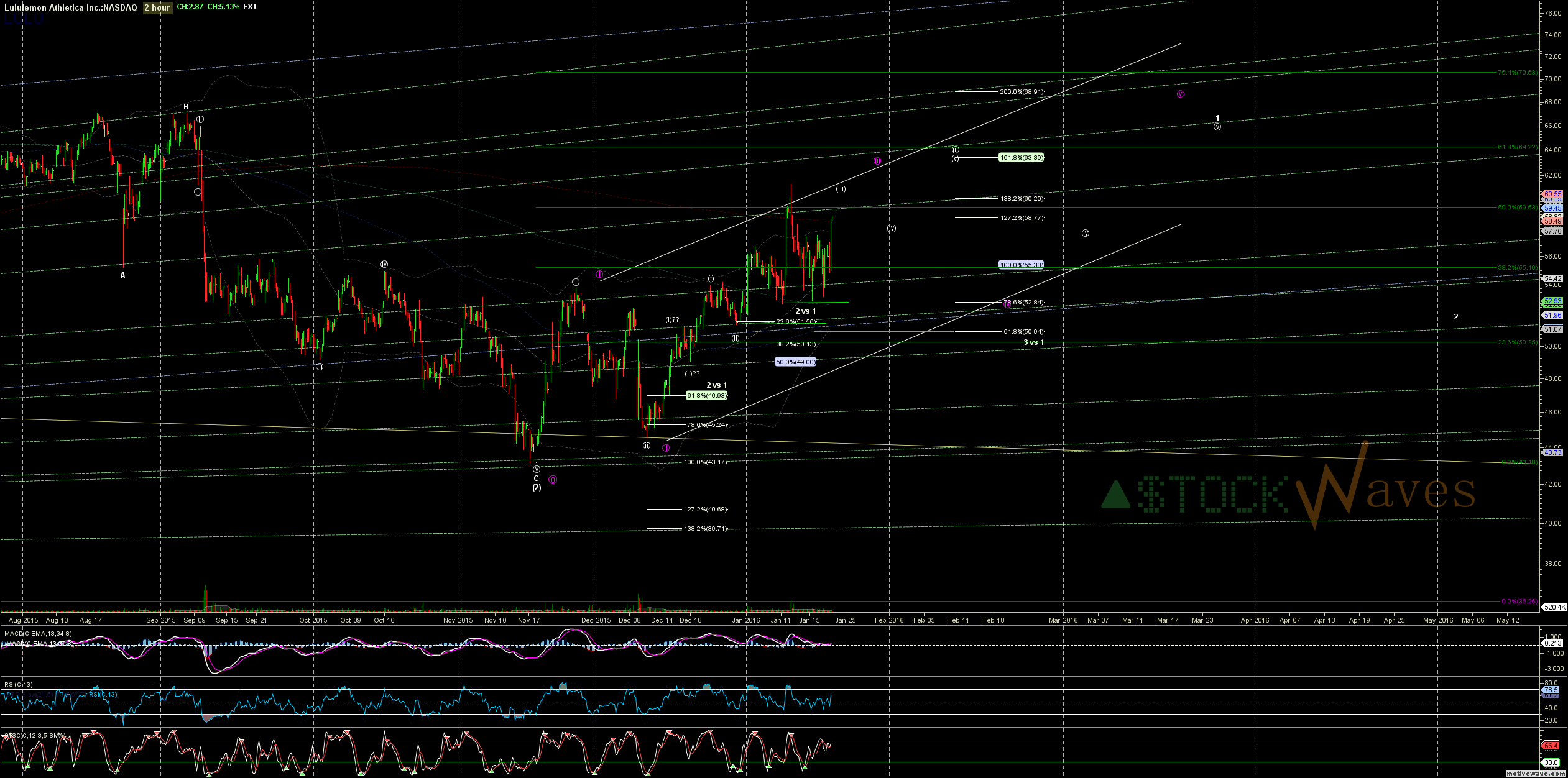This screenshot has height=778, width=1568.
Task: Click the 127.2%(40.68) extension label
Action: [706, 510]
